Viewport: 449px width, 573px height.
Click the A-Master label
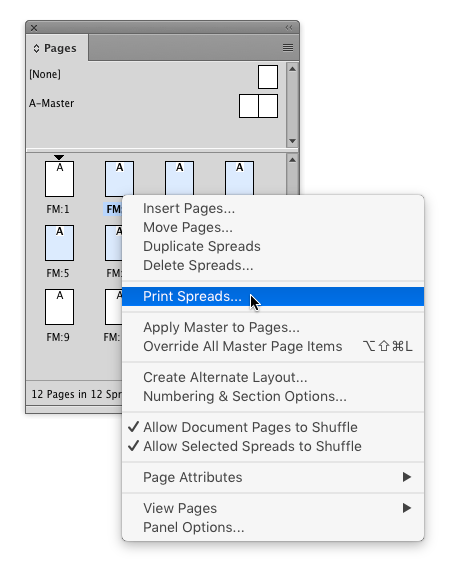point(52,103)
